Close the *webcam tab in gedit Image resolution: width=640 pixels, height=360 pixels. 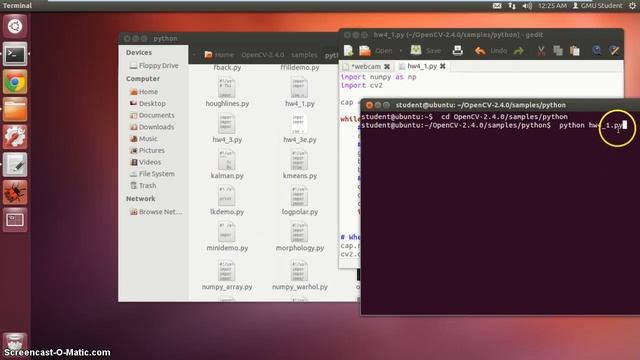387,66
